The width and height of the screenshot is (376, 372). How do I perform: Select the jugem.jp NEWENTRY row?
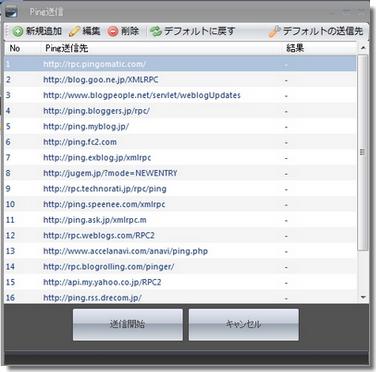click(180, 173)
